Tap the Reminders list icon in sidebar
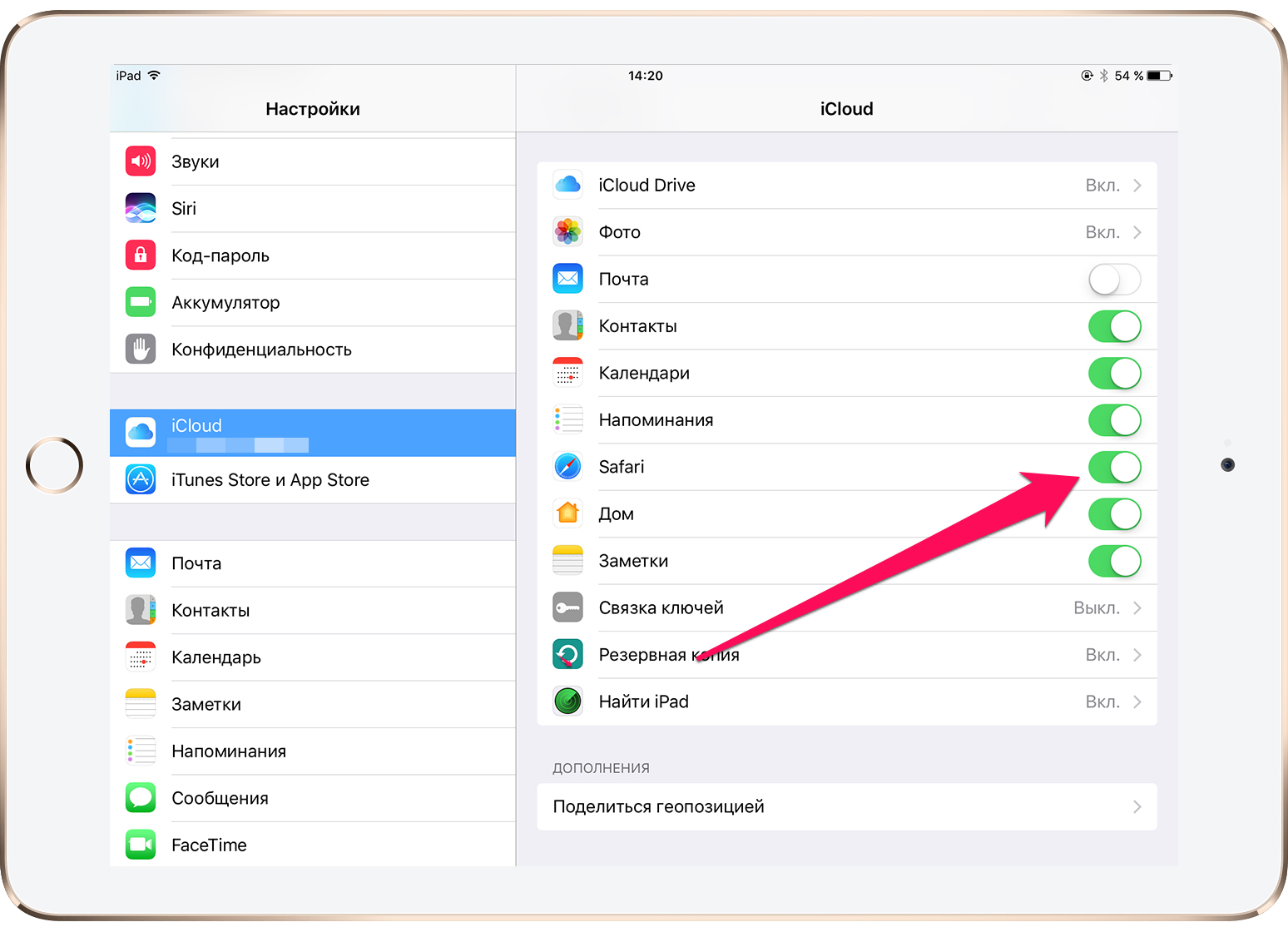 coord(141,751)
